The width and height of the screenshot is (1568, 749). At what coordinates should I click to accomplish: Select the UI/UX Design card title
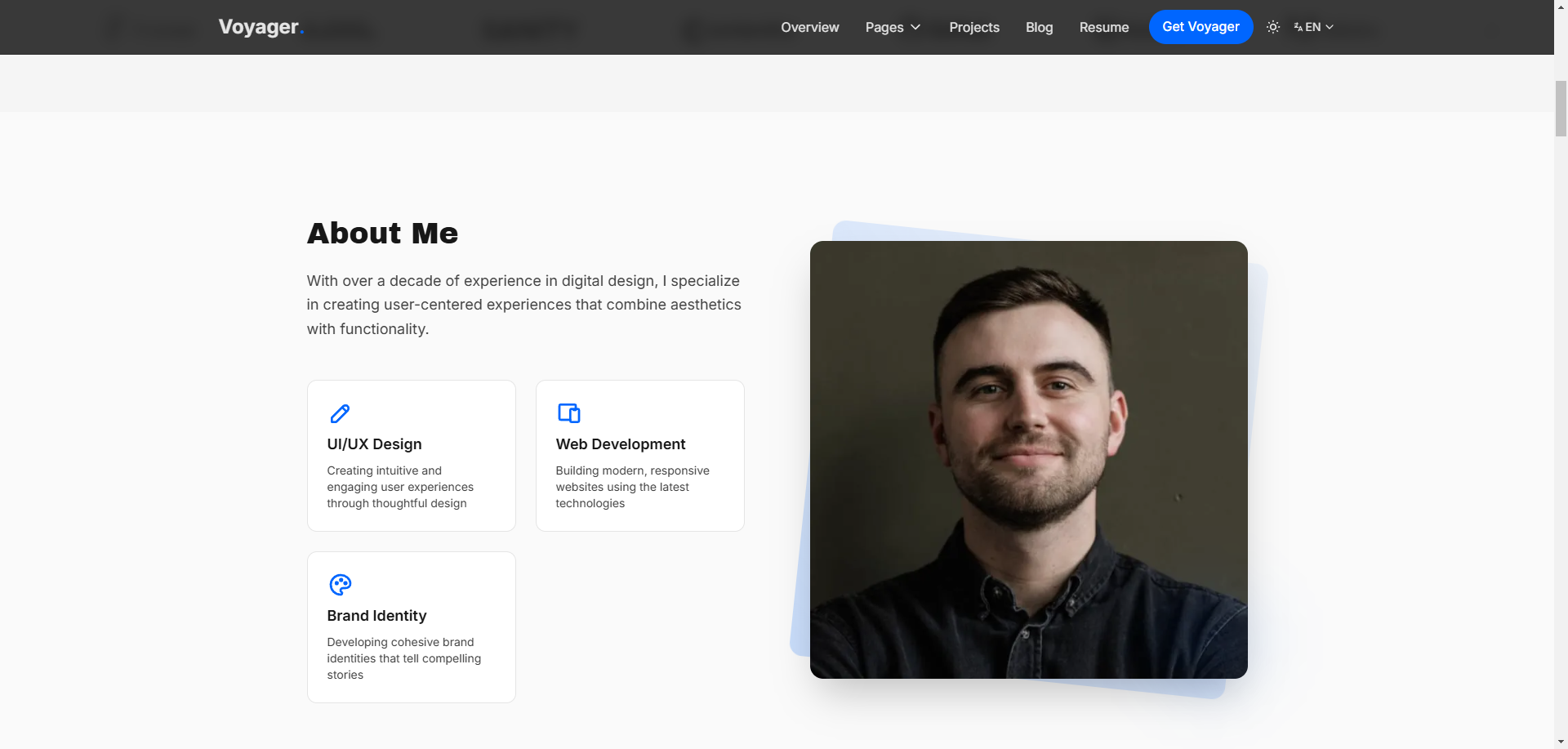coord(374,444)
